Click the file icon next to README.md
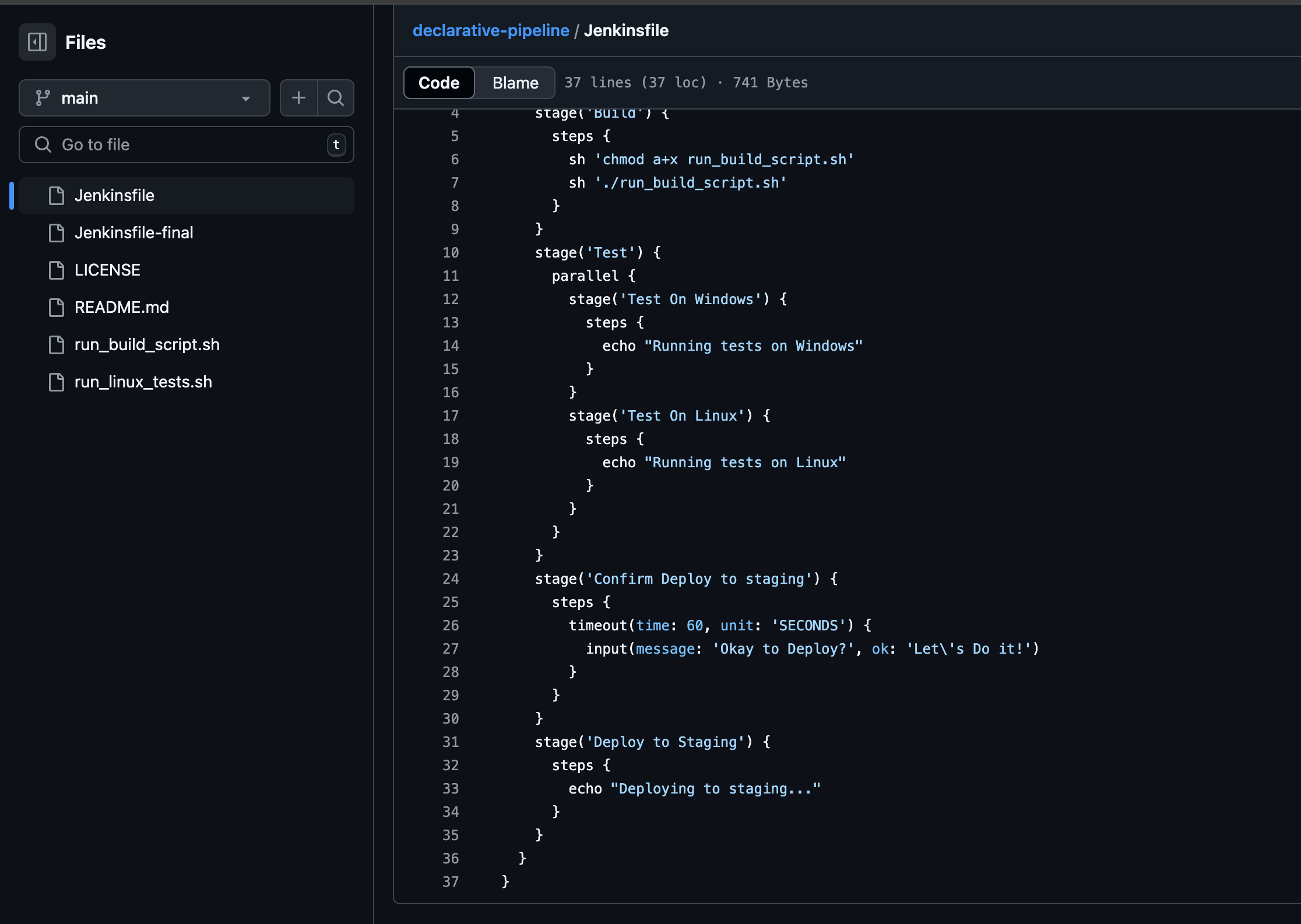Image resolution: width=1301 pixels, height=924 pixels. (57, 308)
